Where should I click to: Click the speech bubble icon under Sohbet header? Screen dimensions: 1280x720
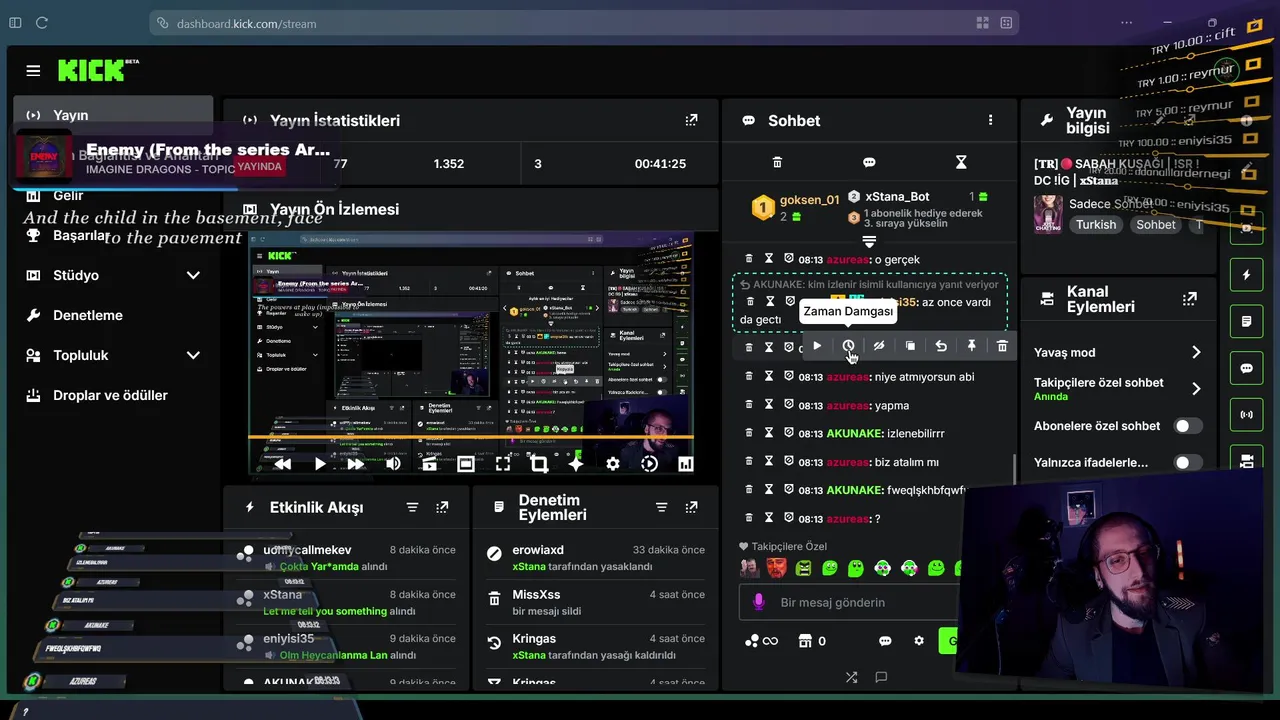[869, 162]
